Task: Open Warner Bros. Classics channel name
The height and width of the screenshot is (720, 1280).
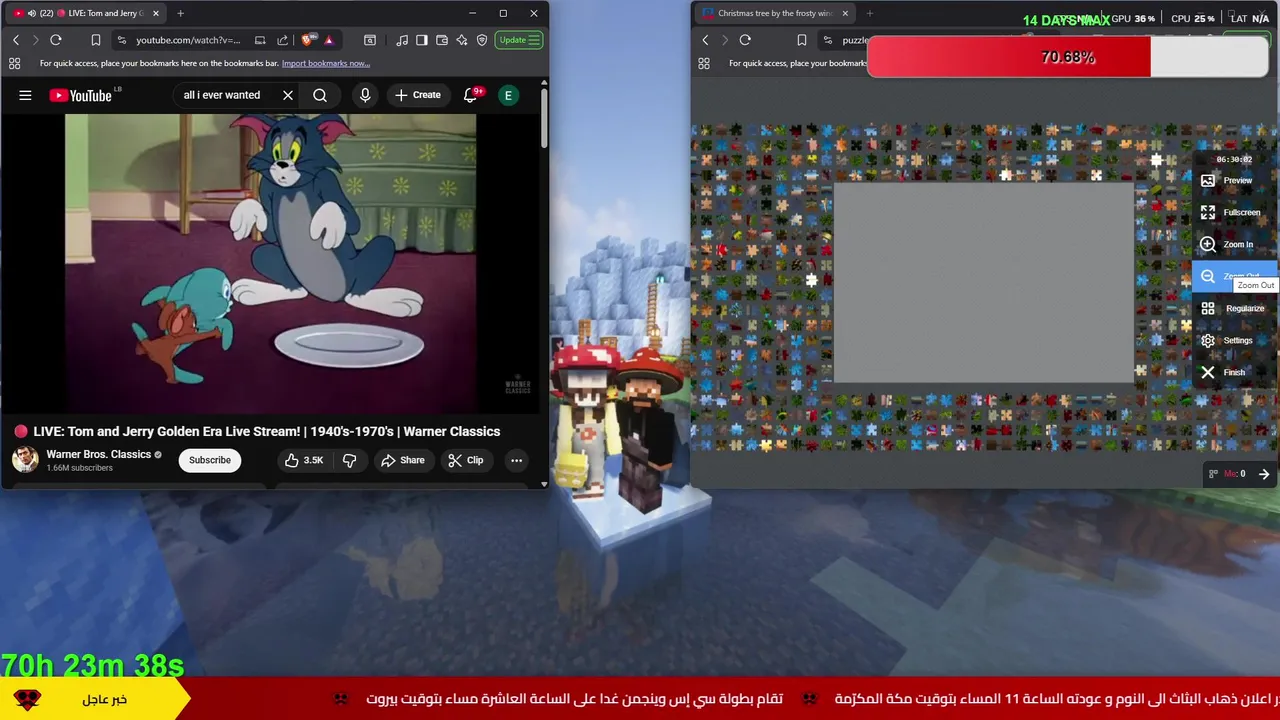Action: (x=98, y=454)
